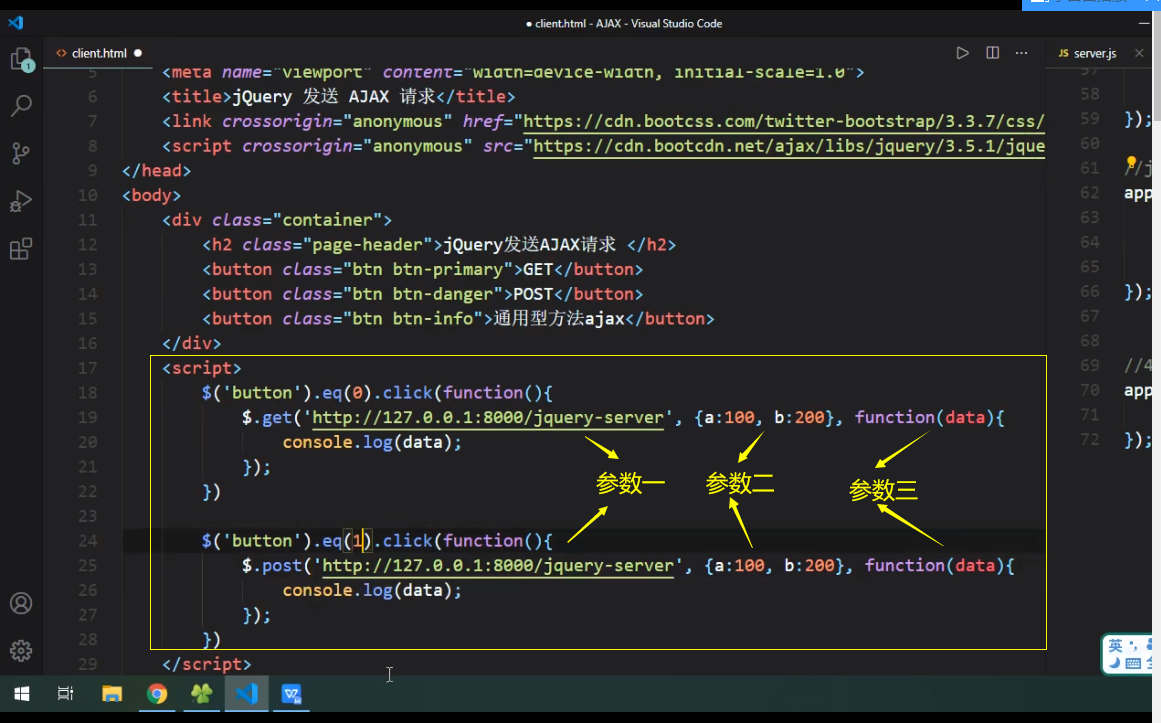Open the blue W app on taskbar

click(292, 694)
